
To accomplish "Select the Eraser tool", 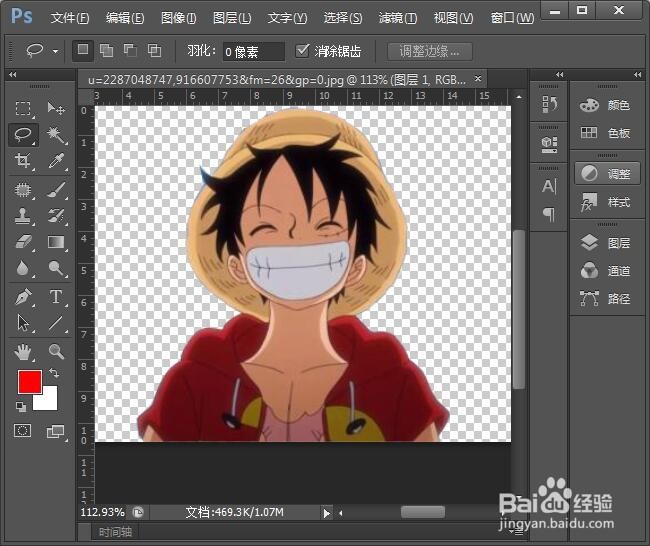I will click(23, 242).
